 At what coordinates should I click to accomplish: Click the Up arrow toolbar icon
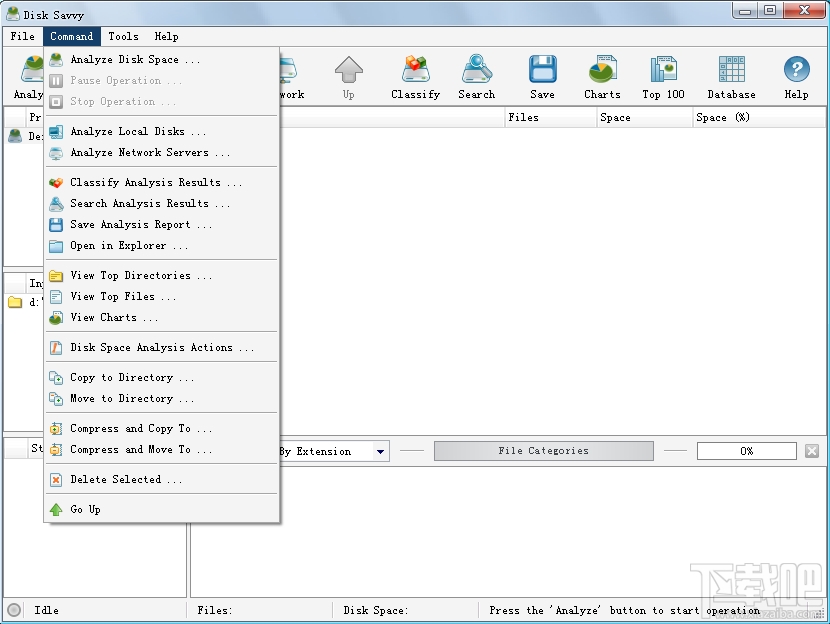pos(348,70)
